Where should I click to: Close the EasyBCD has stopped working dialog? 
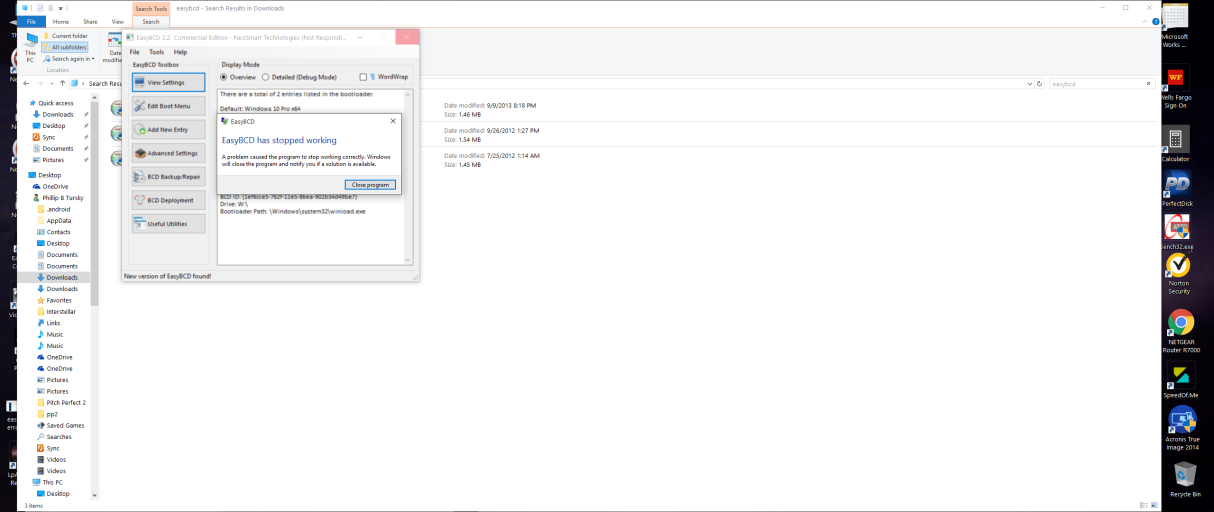tap(392, 120)
